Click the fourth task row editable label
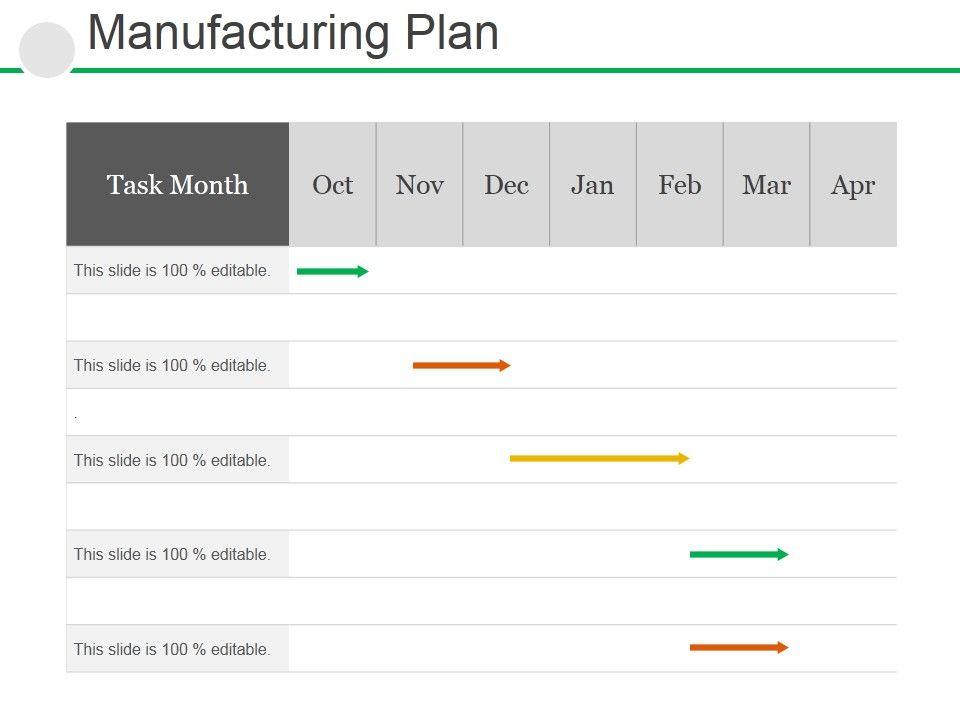 [172, 554]
